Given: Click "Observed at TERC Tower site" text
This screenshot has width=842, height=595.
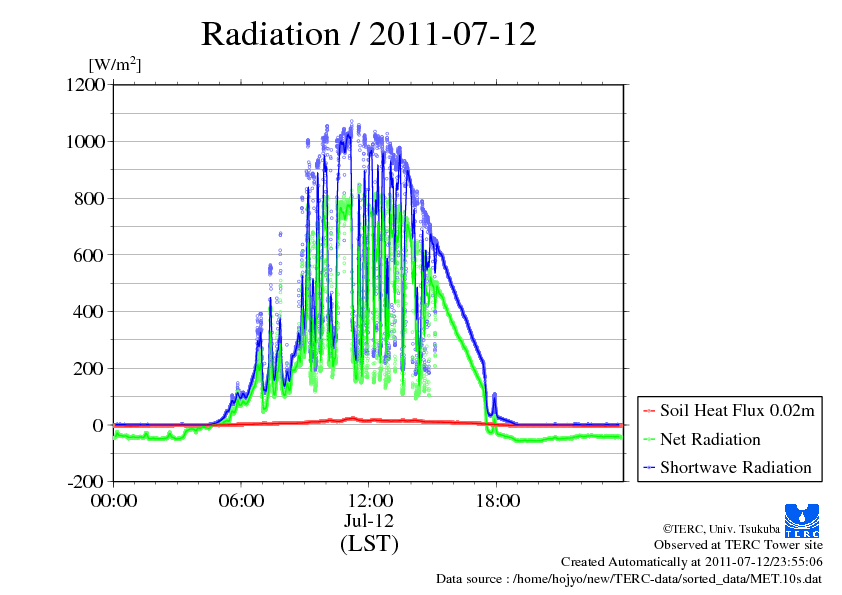Looking at the screenshot, I should pyautogui.click(x=738, y=545).
